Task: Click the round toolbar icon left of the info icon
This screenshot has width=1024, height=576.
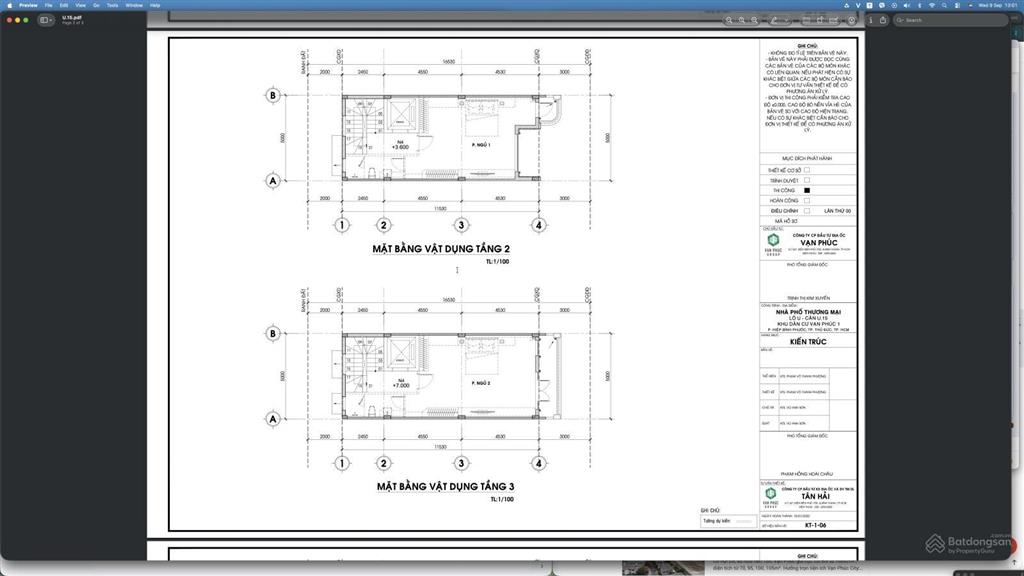Action: (x=852, y=20)
